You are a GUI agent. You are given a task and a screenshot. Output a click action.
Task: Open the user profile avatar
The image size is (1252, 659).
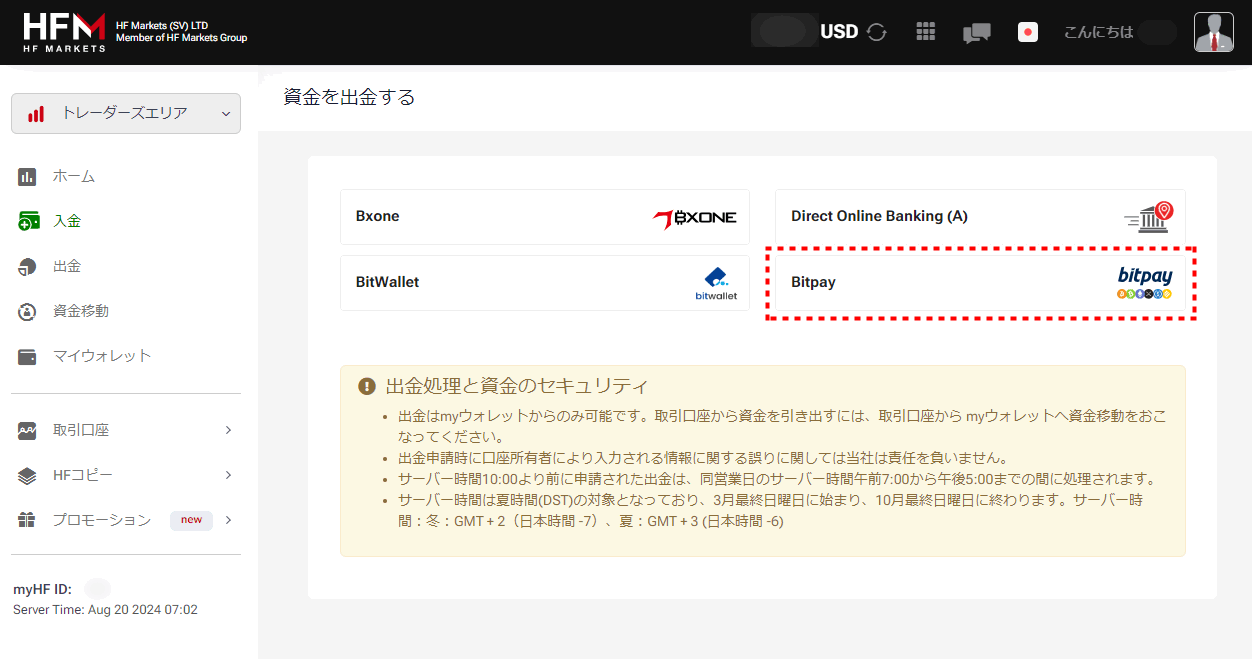tap(1214, 32)
